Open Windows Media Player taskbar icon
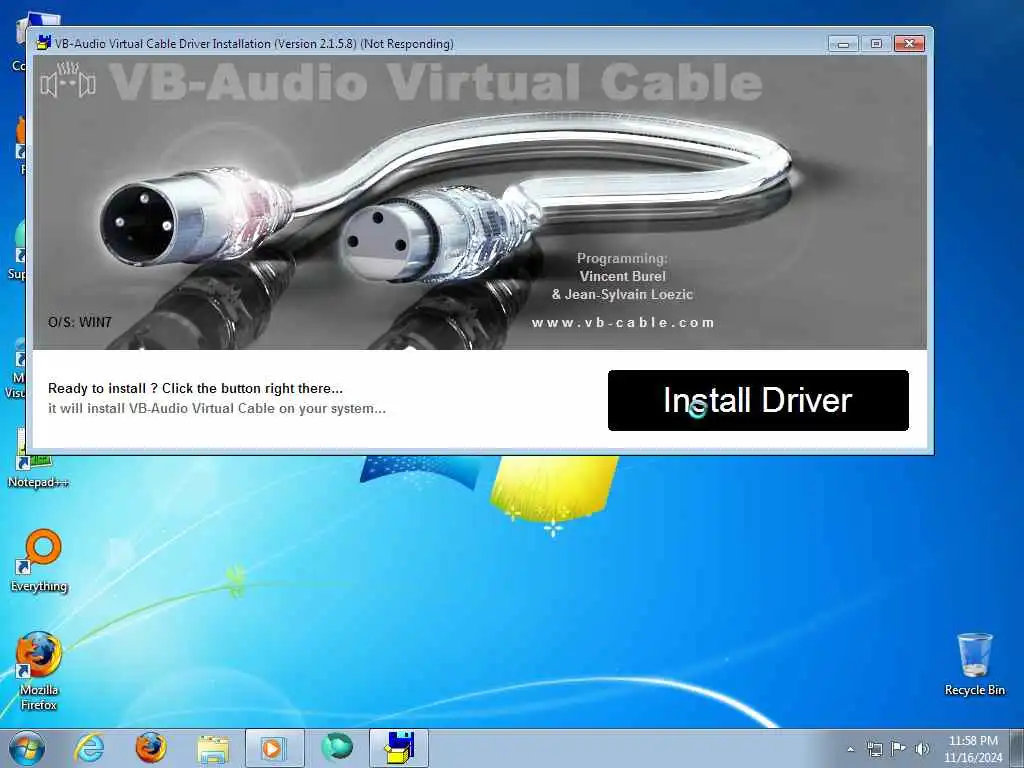1024x768 pixels. (x=274, y=748)
